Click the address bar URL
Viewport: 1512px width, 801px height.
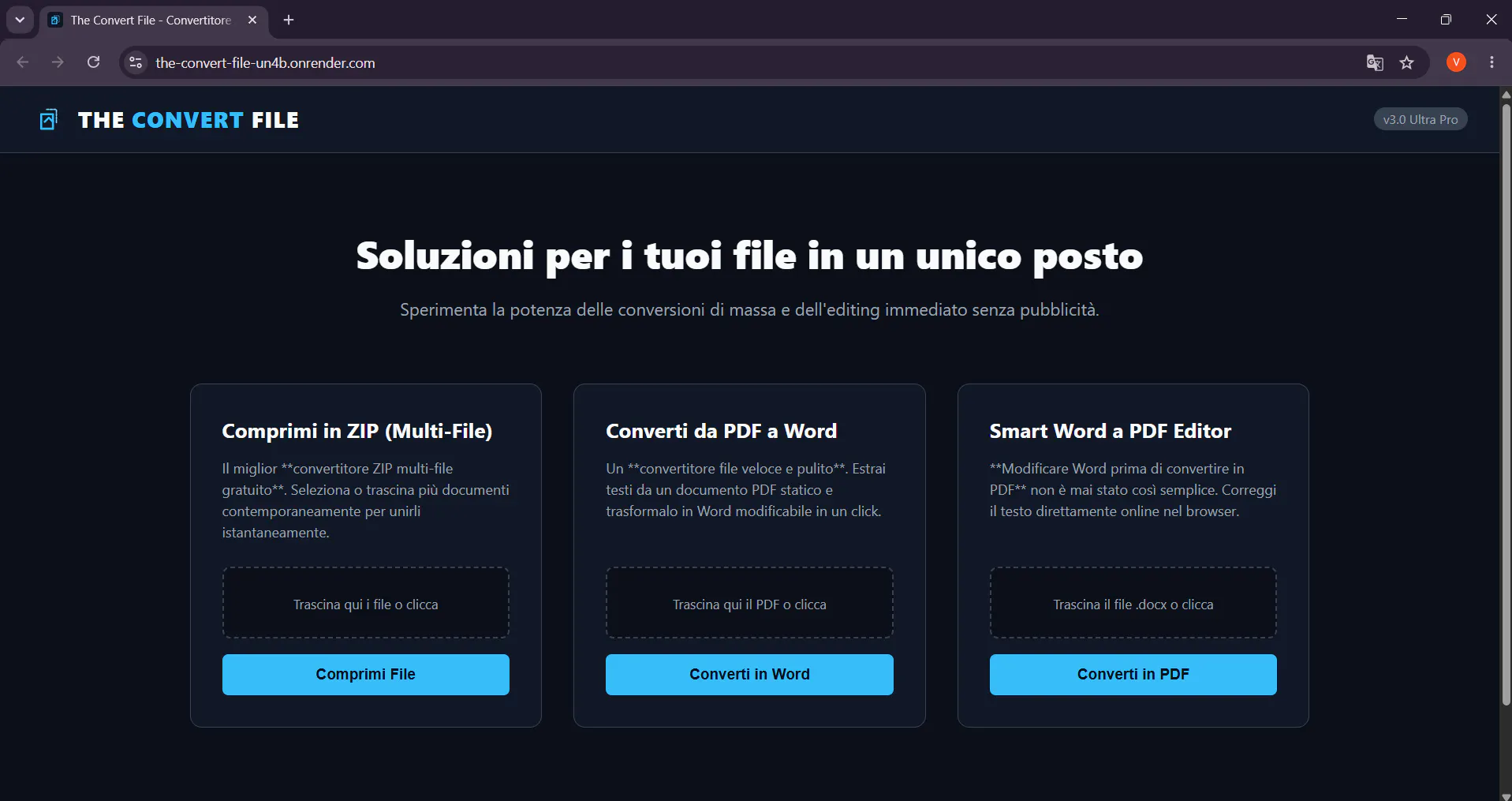click(x=265, y=63)
